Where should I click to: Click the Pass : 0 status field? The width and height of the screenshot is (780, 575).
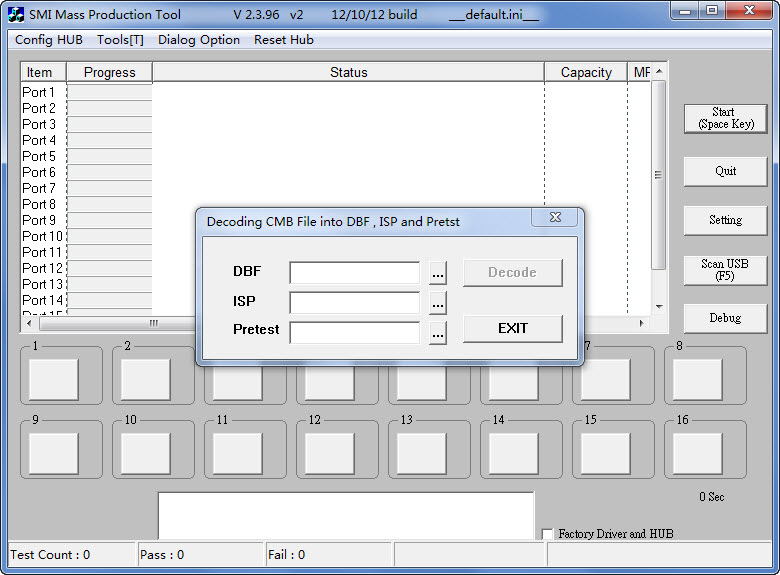(200, 555)
